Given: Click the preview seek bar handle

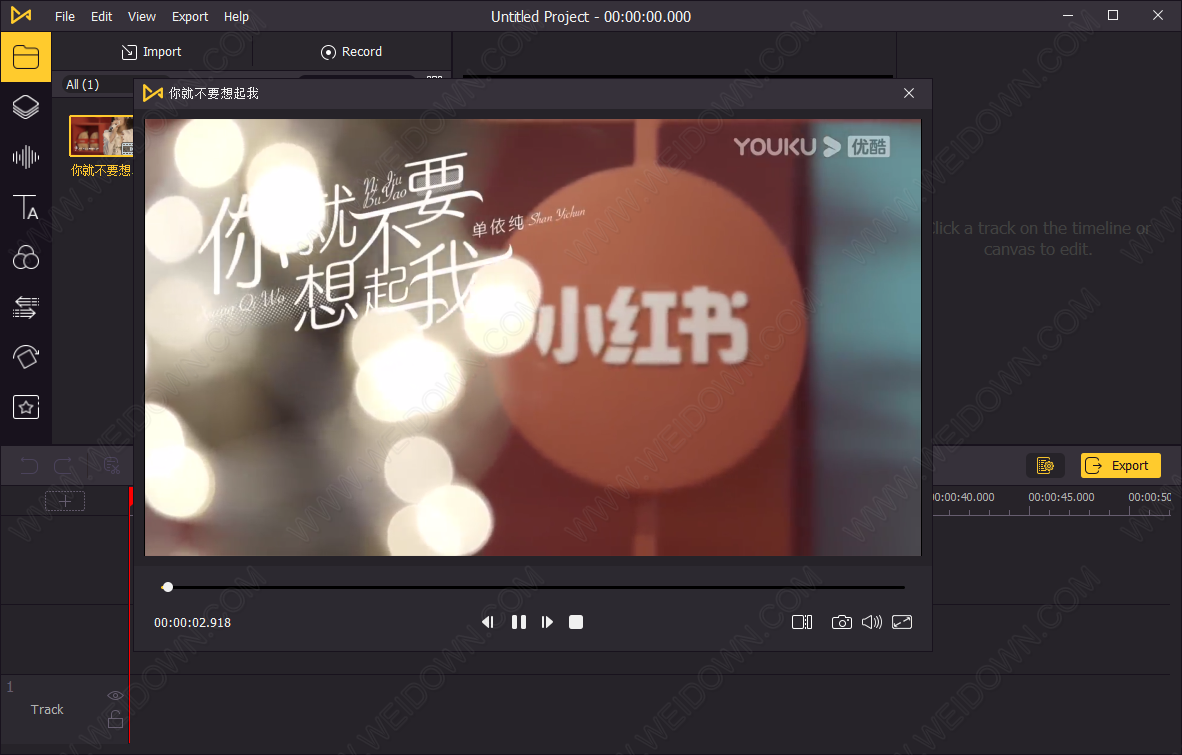Looking at the screenshot, I should coord(167,587).
